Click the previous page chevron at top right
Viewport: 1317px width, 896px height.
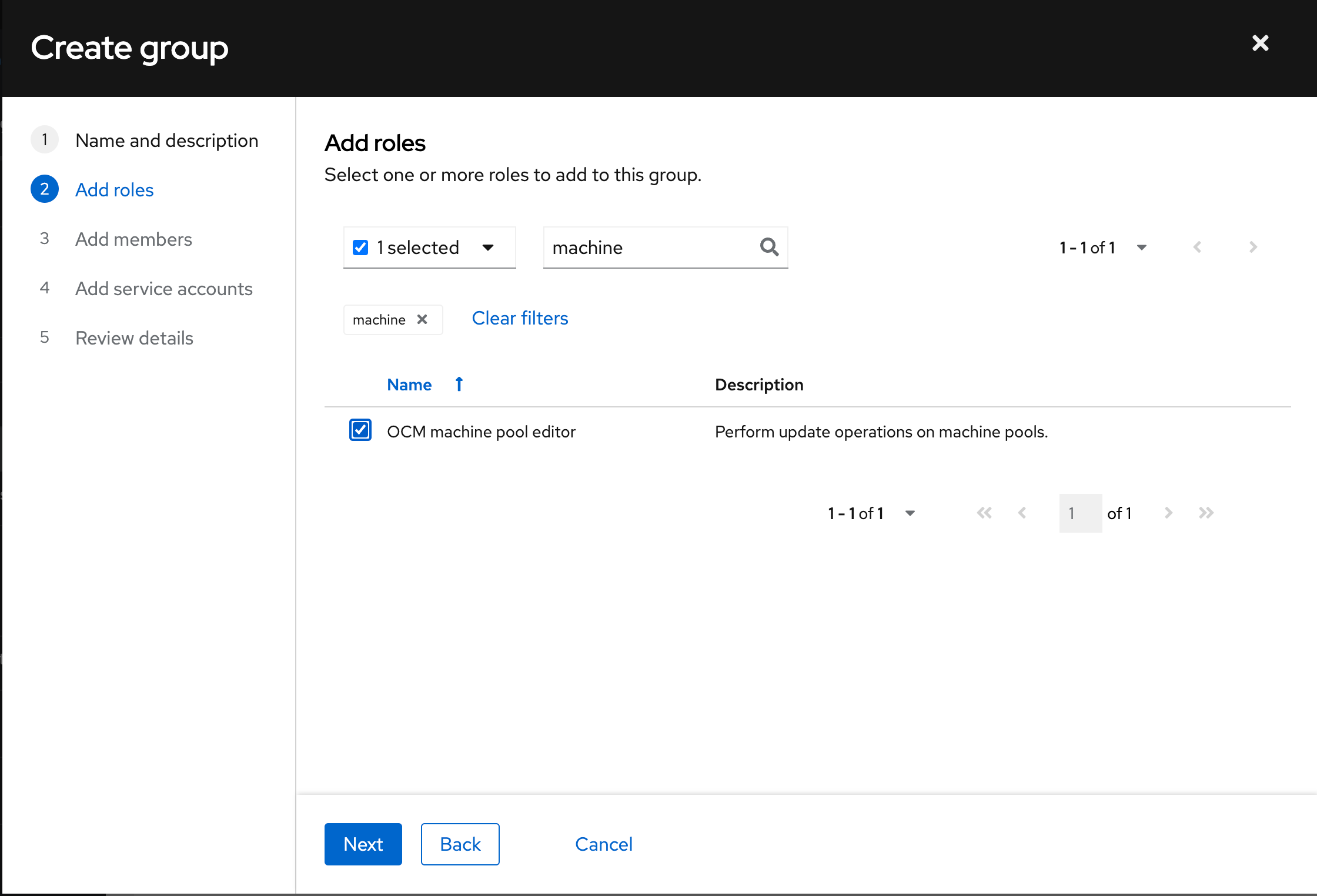pyautogui.click(x=1197, y=247)
